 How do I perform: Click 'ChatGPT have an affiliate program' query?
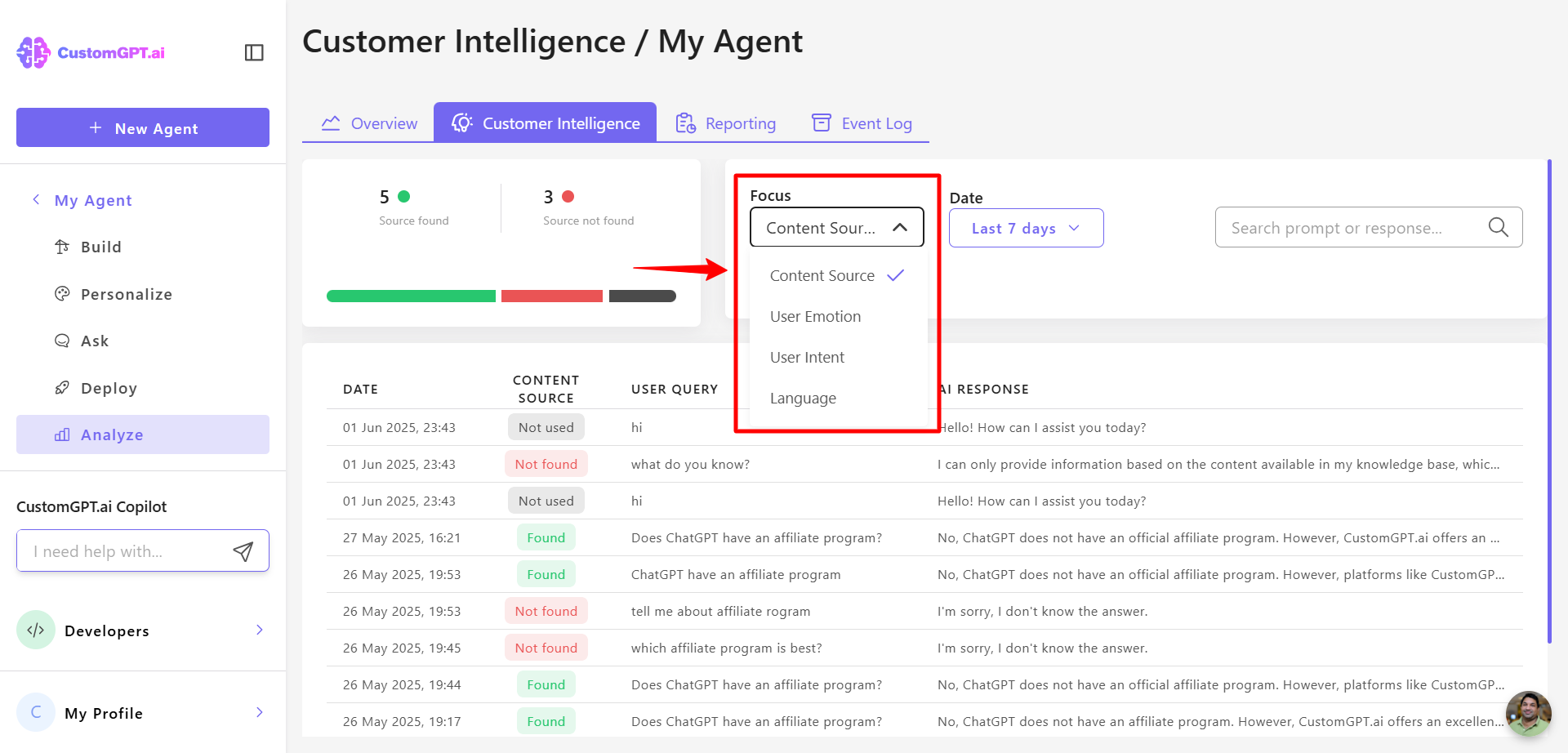(736, 574)
